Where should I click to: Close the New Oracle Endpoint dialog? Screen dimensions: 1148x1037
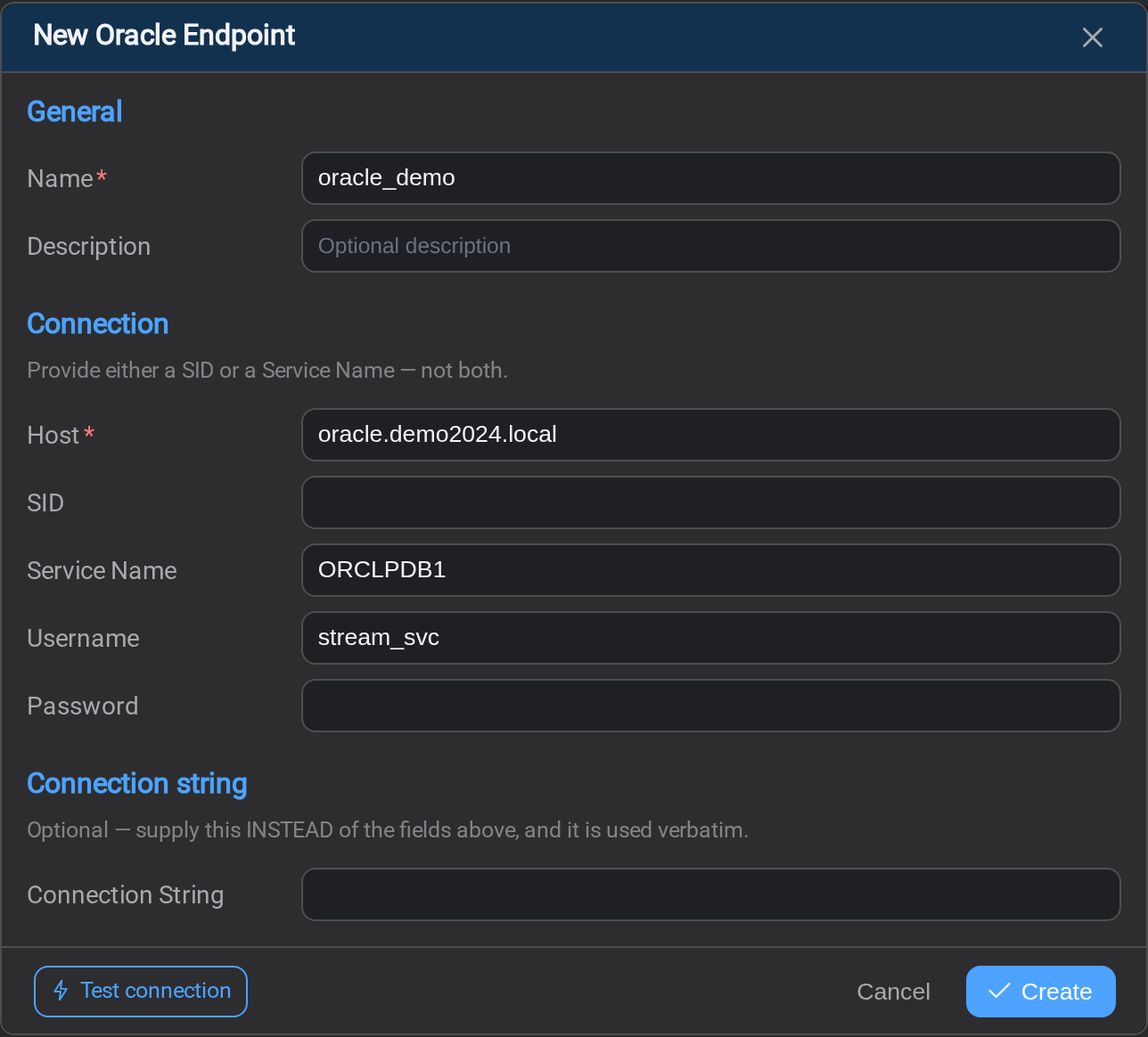[x=1092, y=37]
